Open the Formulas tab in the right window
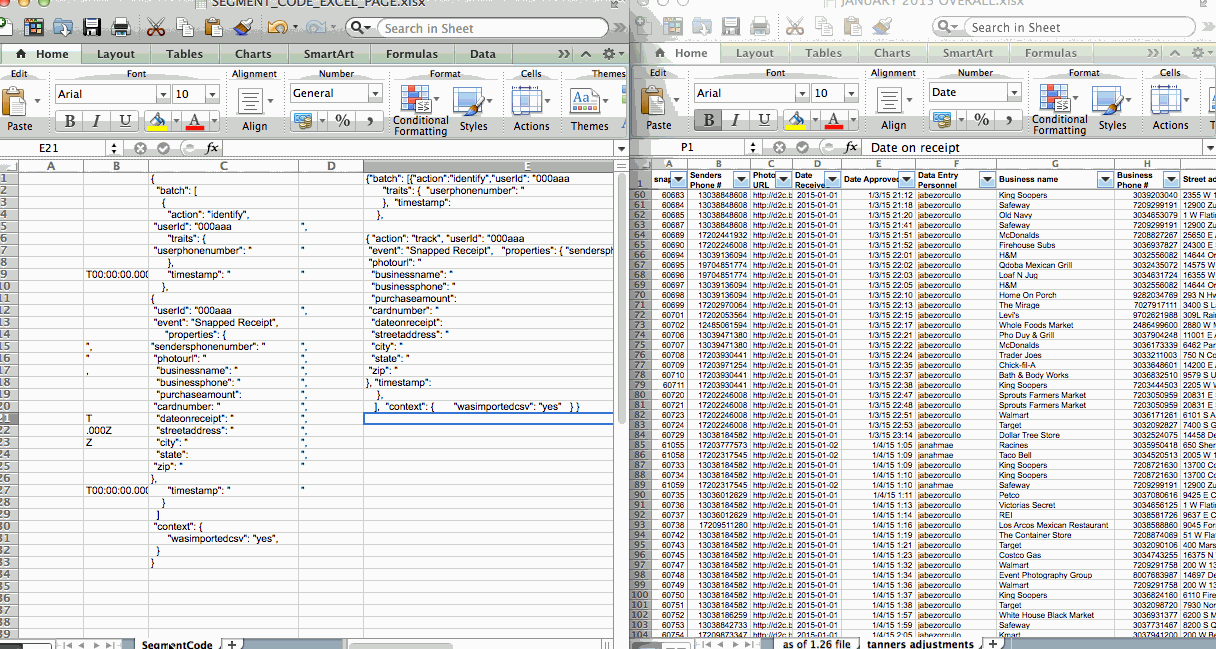The width and height of the screenshot is (1216, 649). coord(1050,53)
